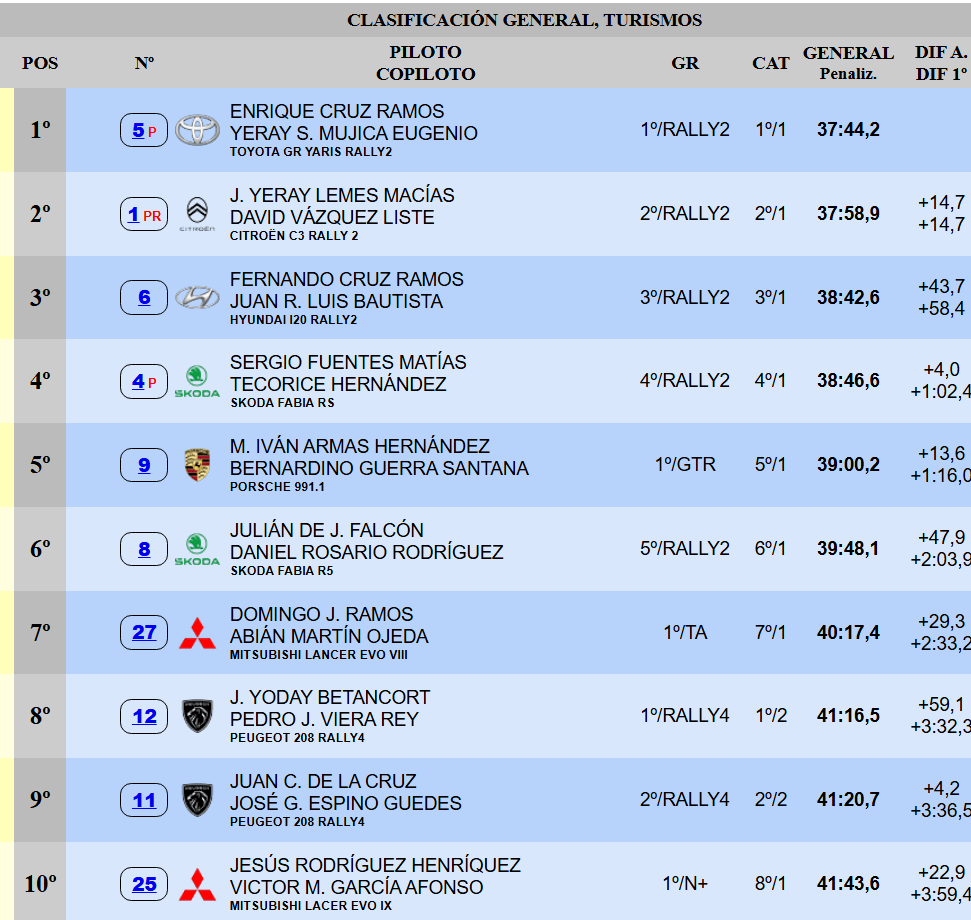Click the Citroën logo in second row

pyautogui.click(x=197, y=214)
